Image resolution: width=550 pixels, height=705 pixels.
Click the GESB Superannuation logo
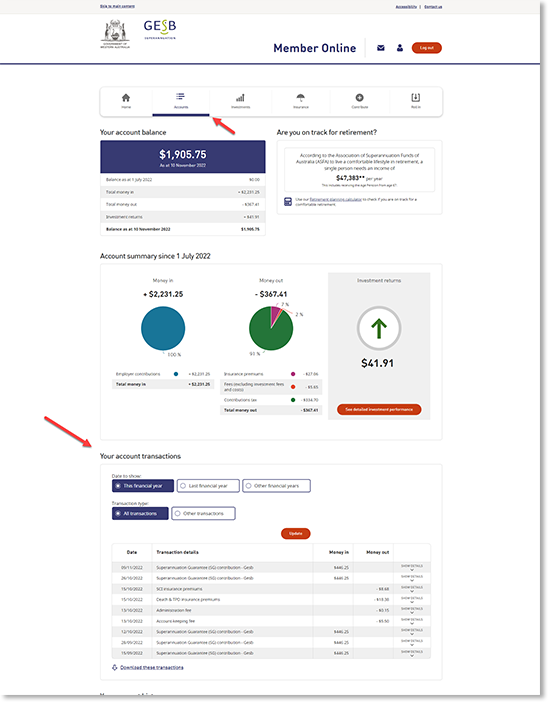[161, 30]
